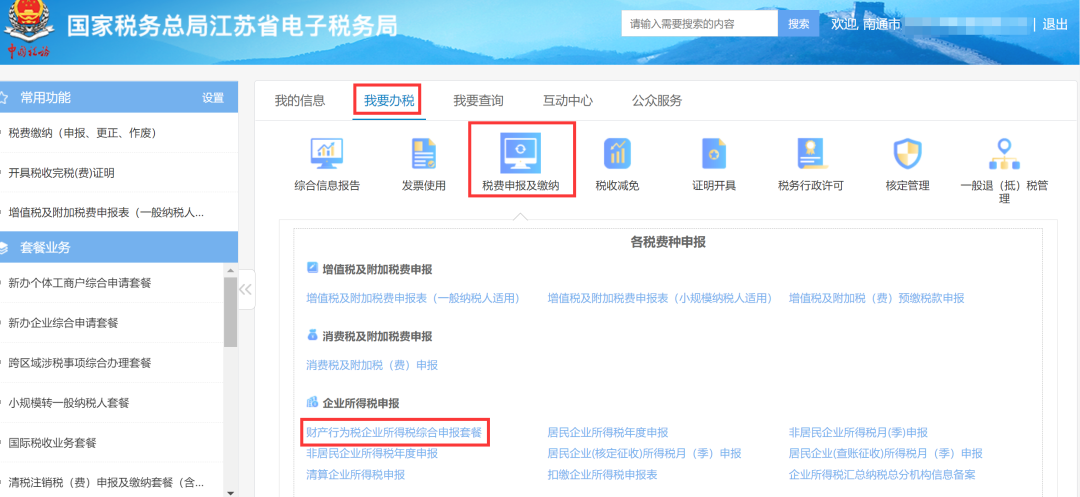The width and height of the screenshot is (1080, 497).
Task: Switch to the 我的信息 tab
Action: click(300, 101)
